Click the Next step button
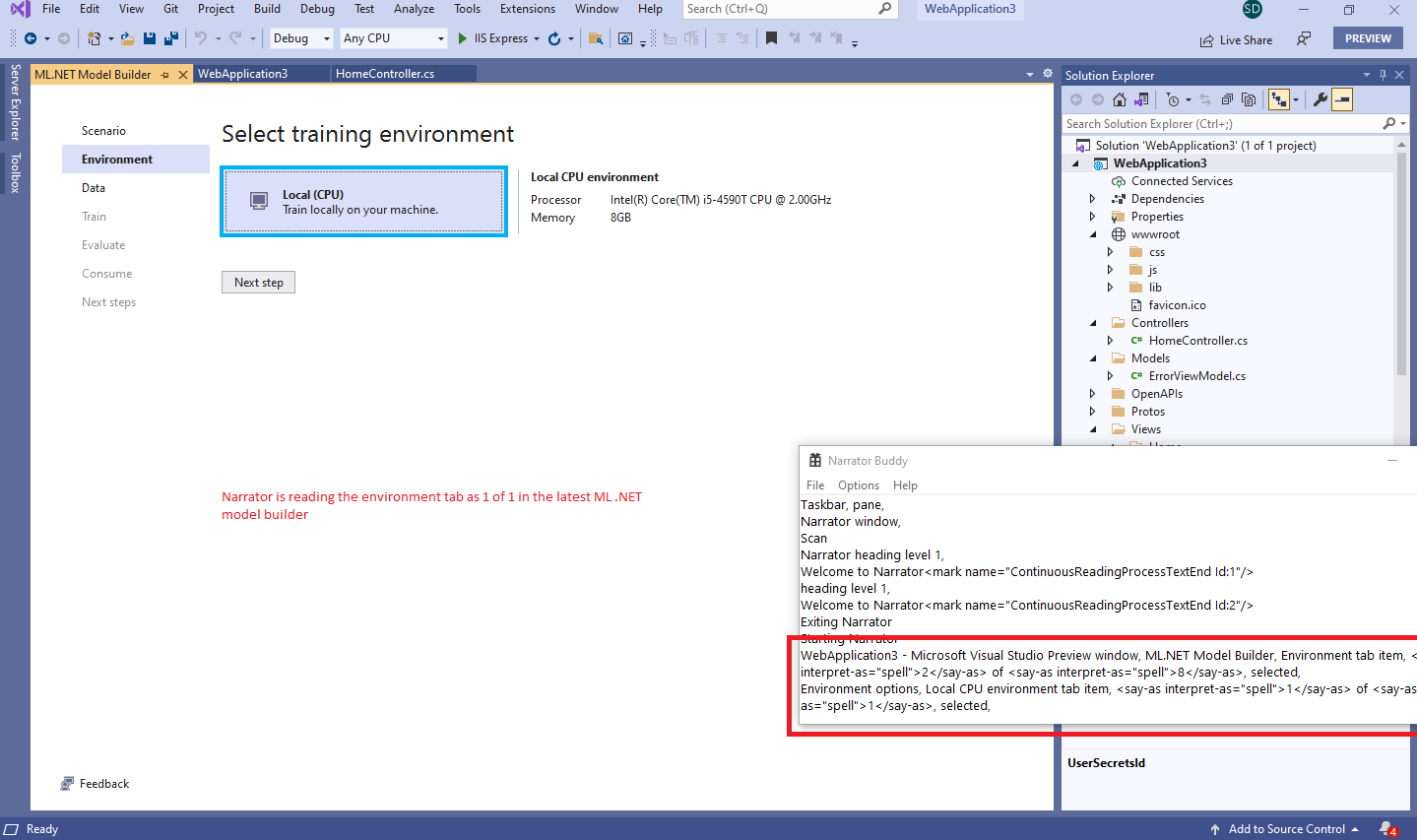Viewport: 1417px width, 840px height. pyautogui.click(x=258, y=282)
